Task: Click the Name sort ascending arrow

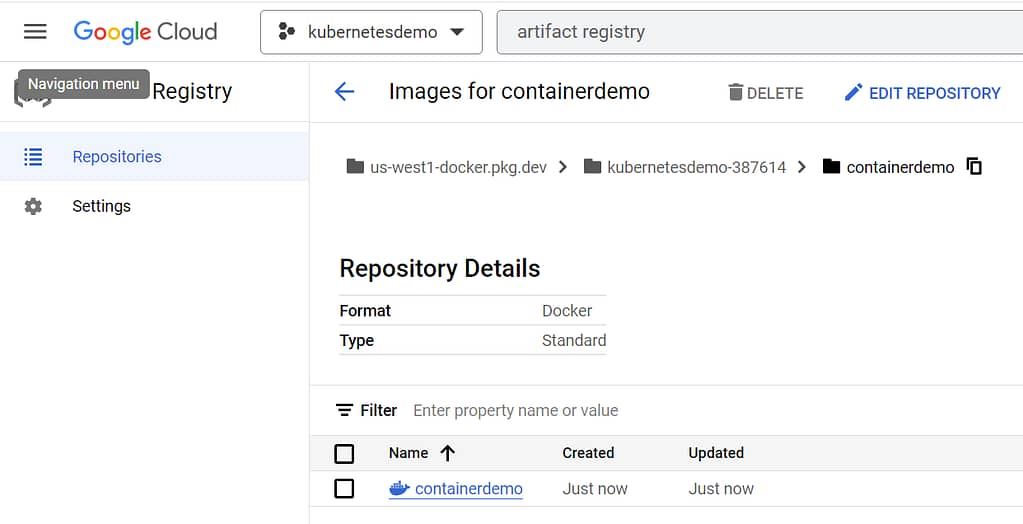Action: (x=447, y=453)
